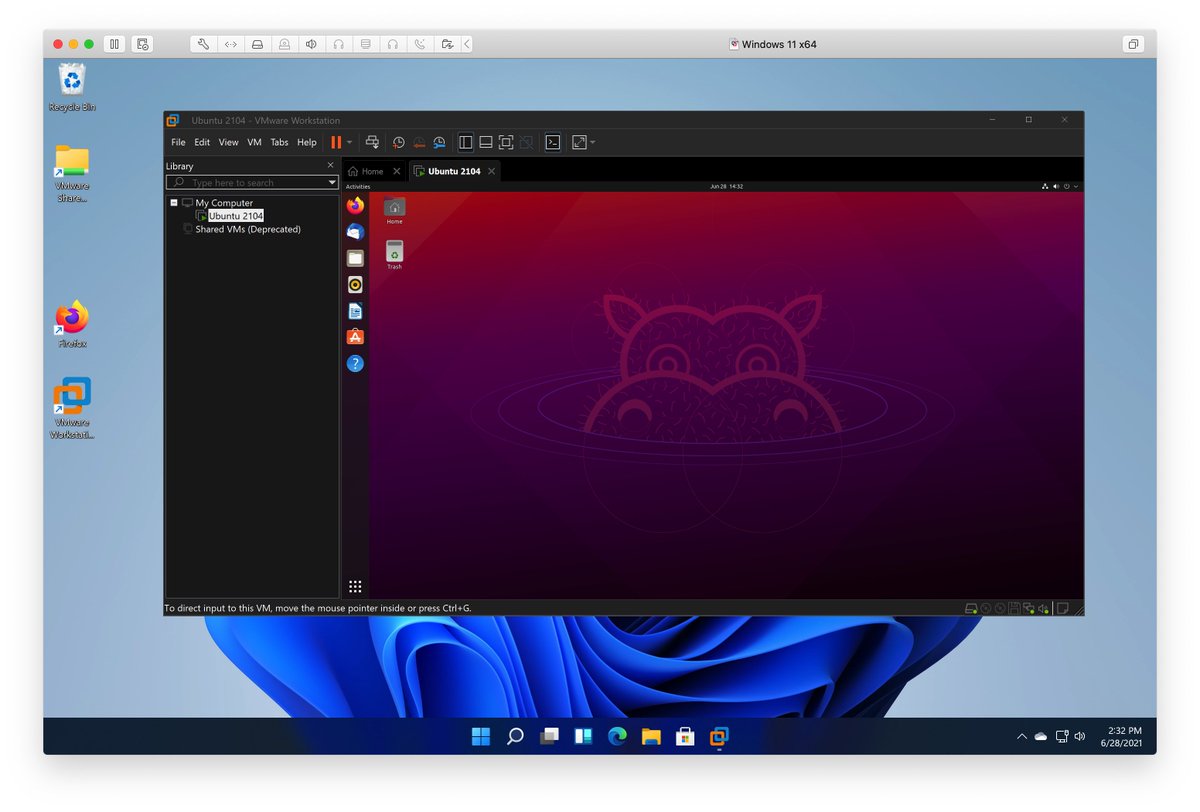The image size is (1200, 812).
Task: Open the File menu in VMware
Action: [178, 143]
